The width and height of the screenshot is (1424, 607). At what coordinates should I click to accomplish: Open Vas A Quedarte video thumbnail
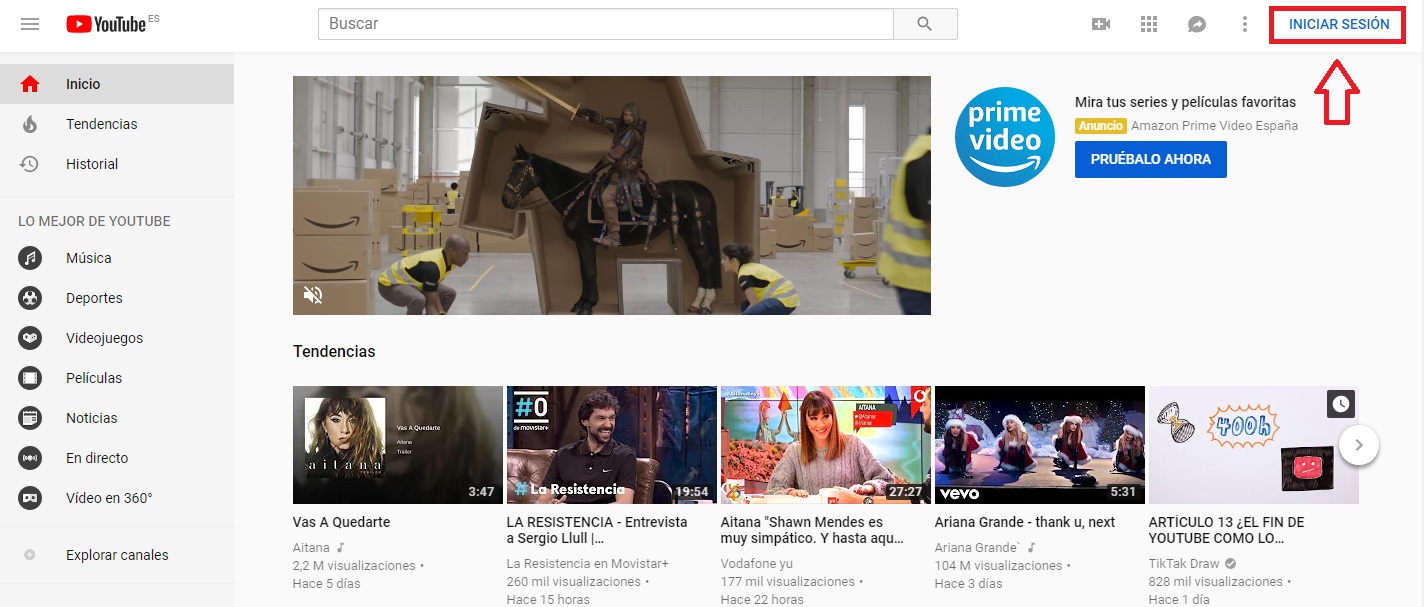pyautogui.click(x=398, y=445)
